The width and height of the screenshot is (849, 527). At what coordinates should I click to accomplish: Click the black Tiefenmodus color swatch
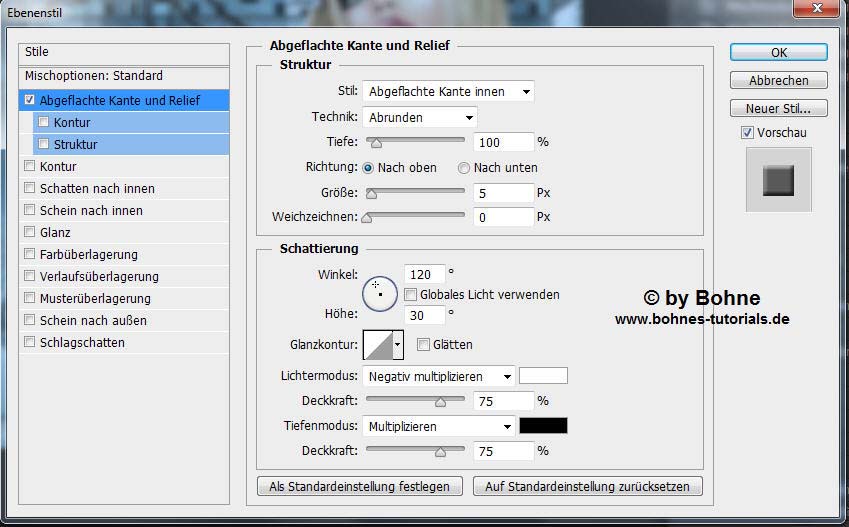(543, 426)
